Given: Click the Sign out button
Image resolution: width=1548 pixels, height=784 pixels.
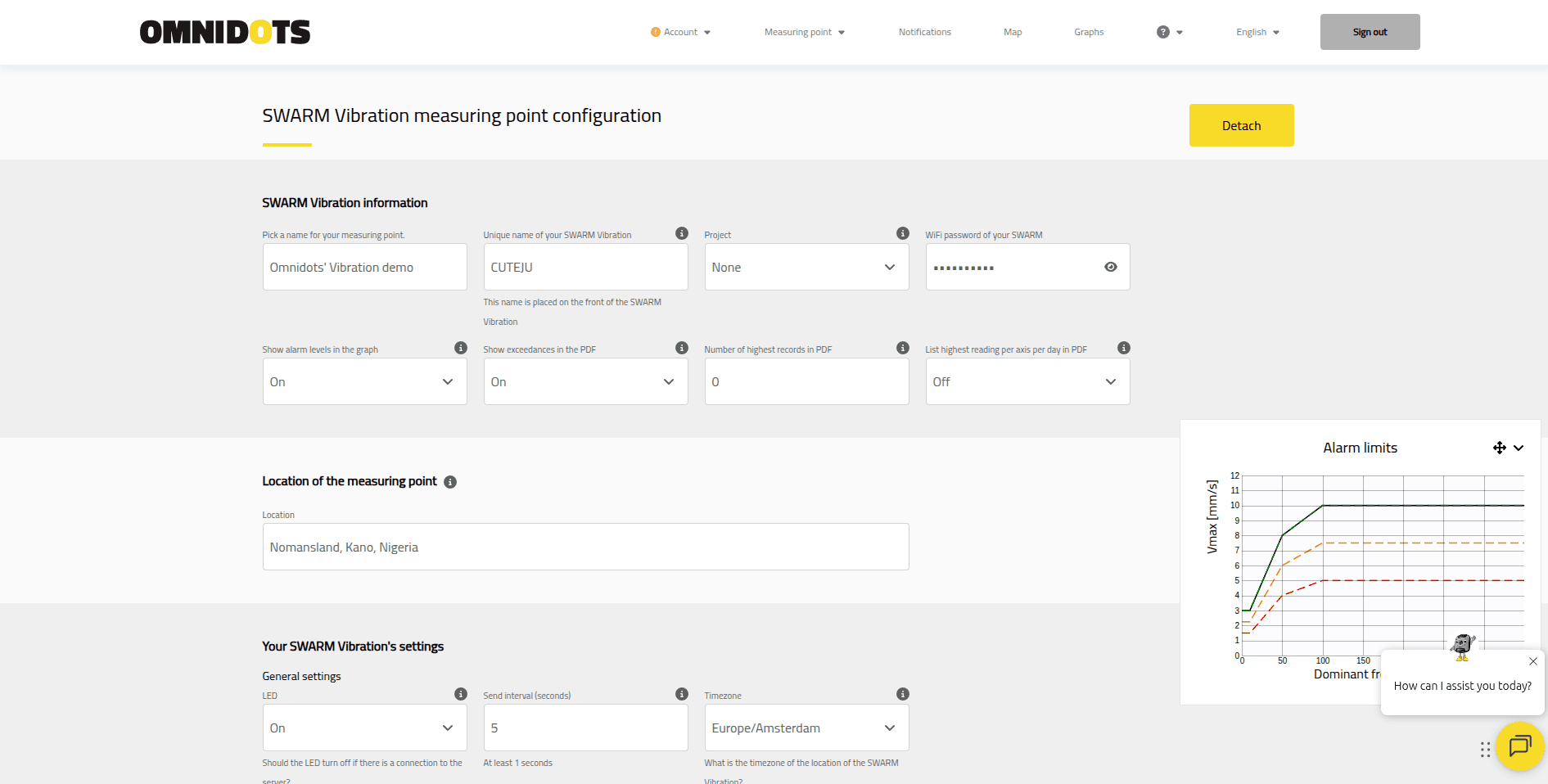Looking at the screenshot, I should point(1370,32).
